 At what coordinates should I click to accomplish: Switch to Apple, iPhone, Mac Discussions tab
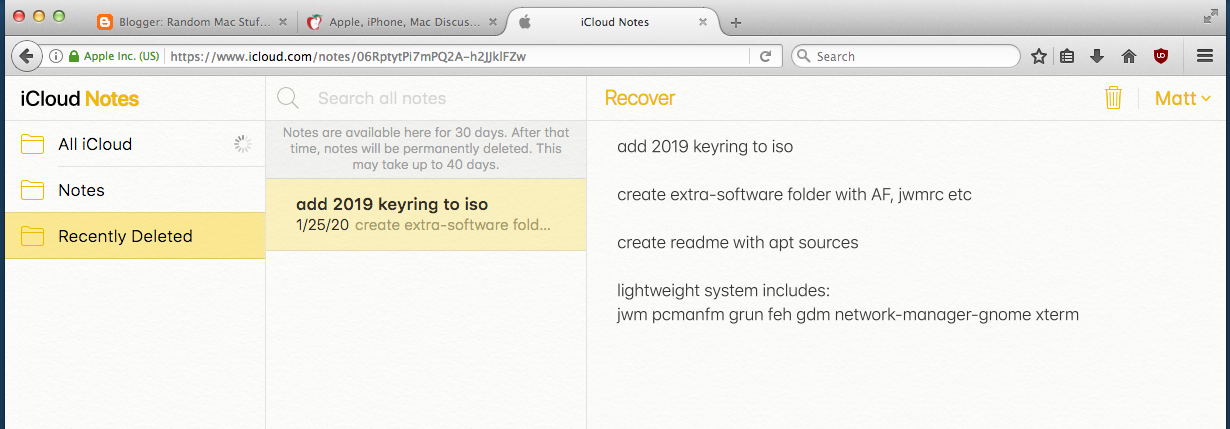[399, 22]
